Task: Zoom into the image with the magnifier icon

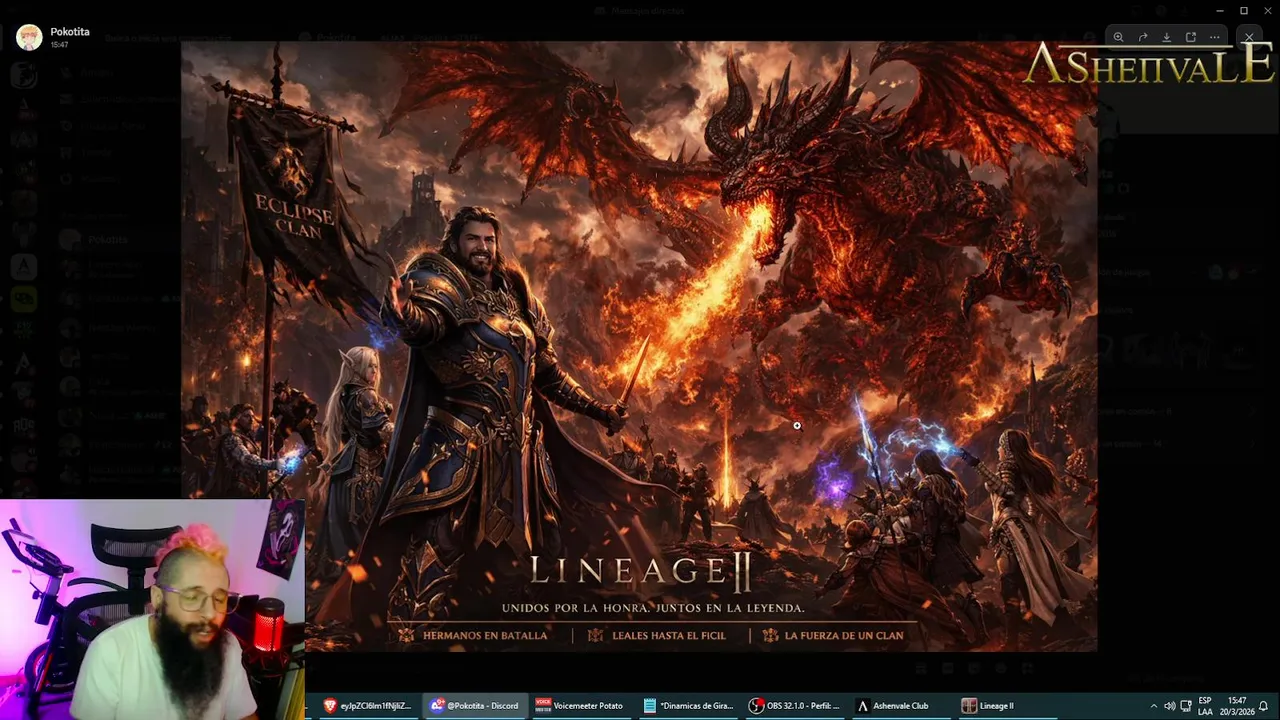Action: (x=1118, y=37)
